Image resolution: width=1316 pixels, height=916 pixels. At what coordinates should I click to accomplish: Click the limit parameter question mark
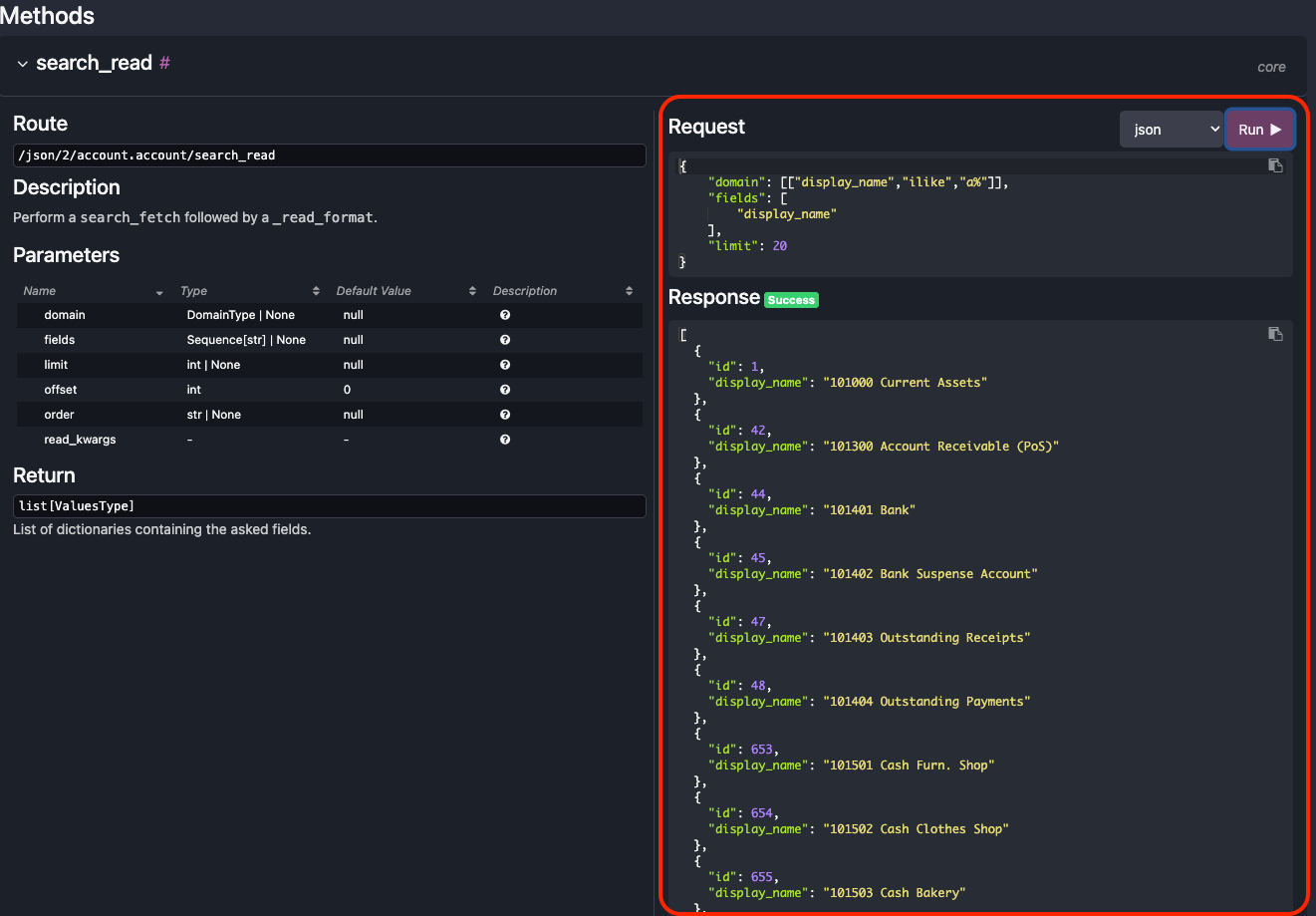505,364
